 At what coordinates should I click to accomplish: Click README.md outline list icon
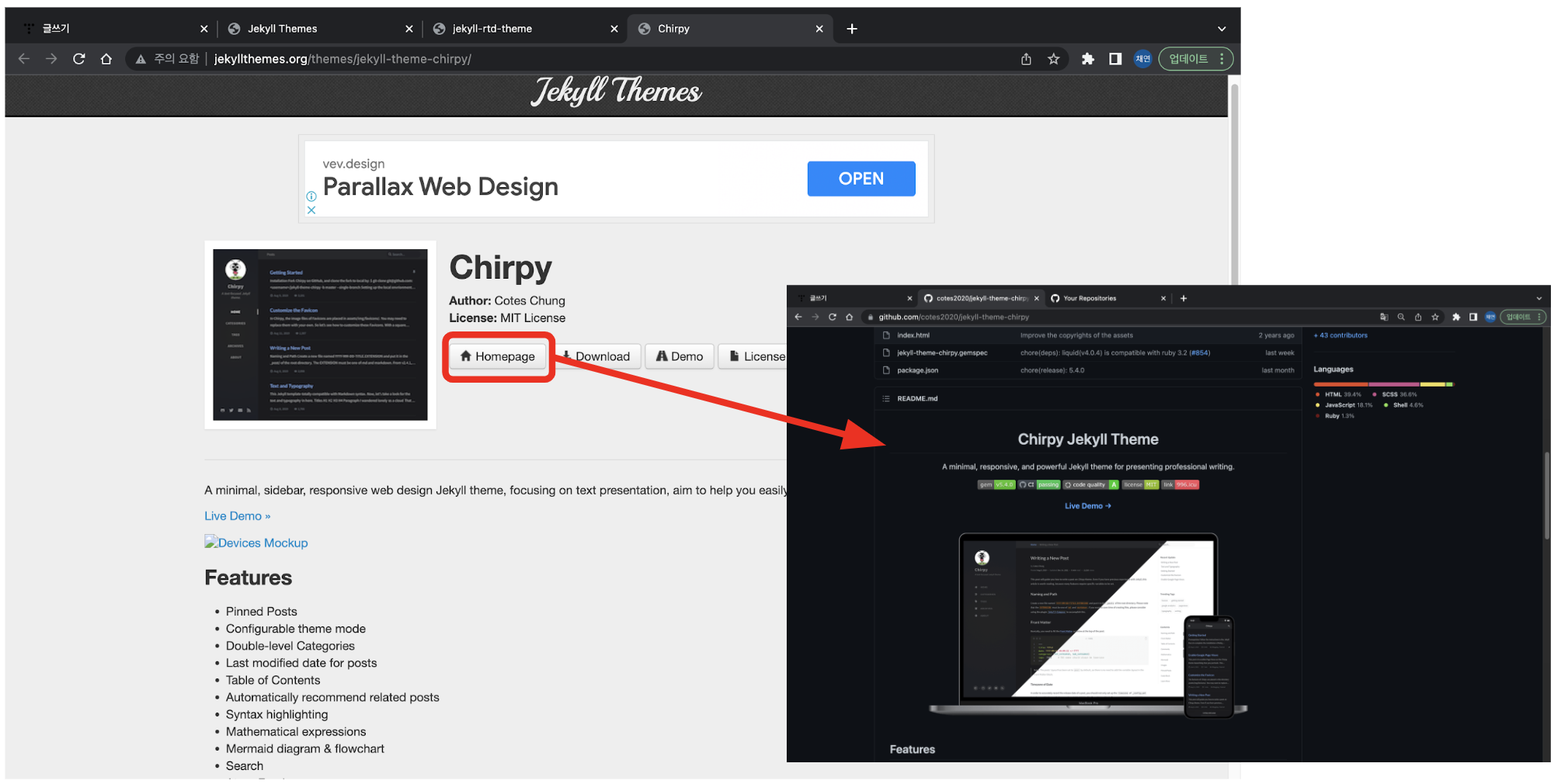(886, 398)
